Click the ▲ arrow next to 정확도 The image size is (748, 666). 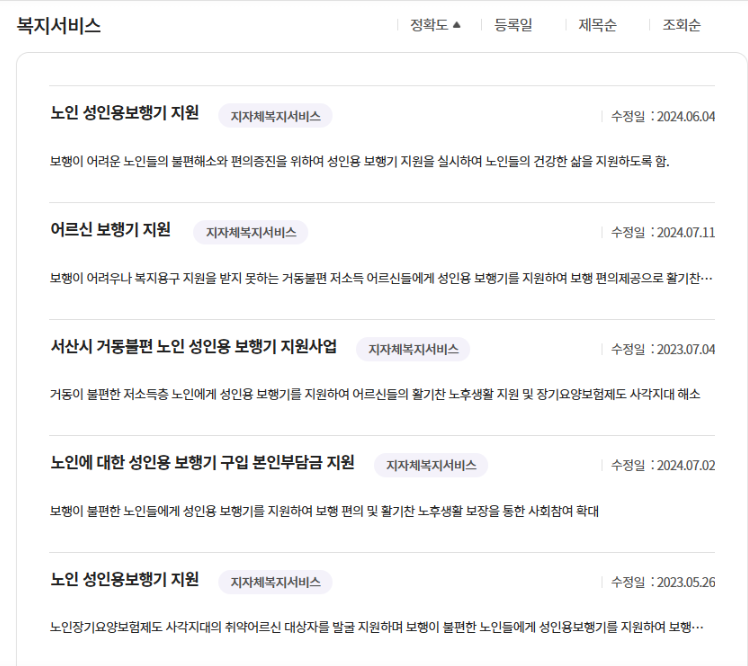pos(457,26)
